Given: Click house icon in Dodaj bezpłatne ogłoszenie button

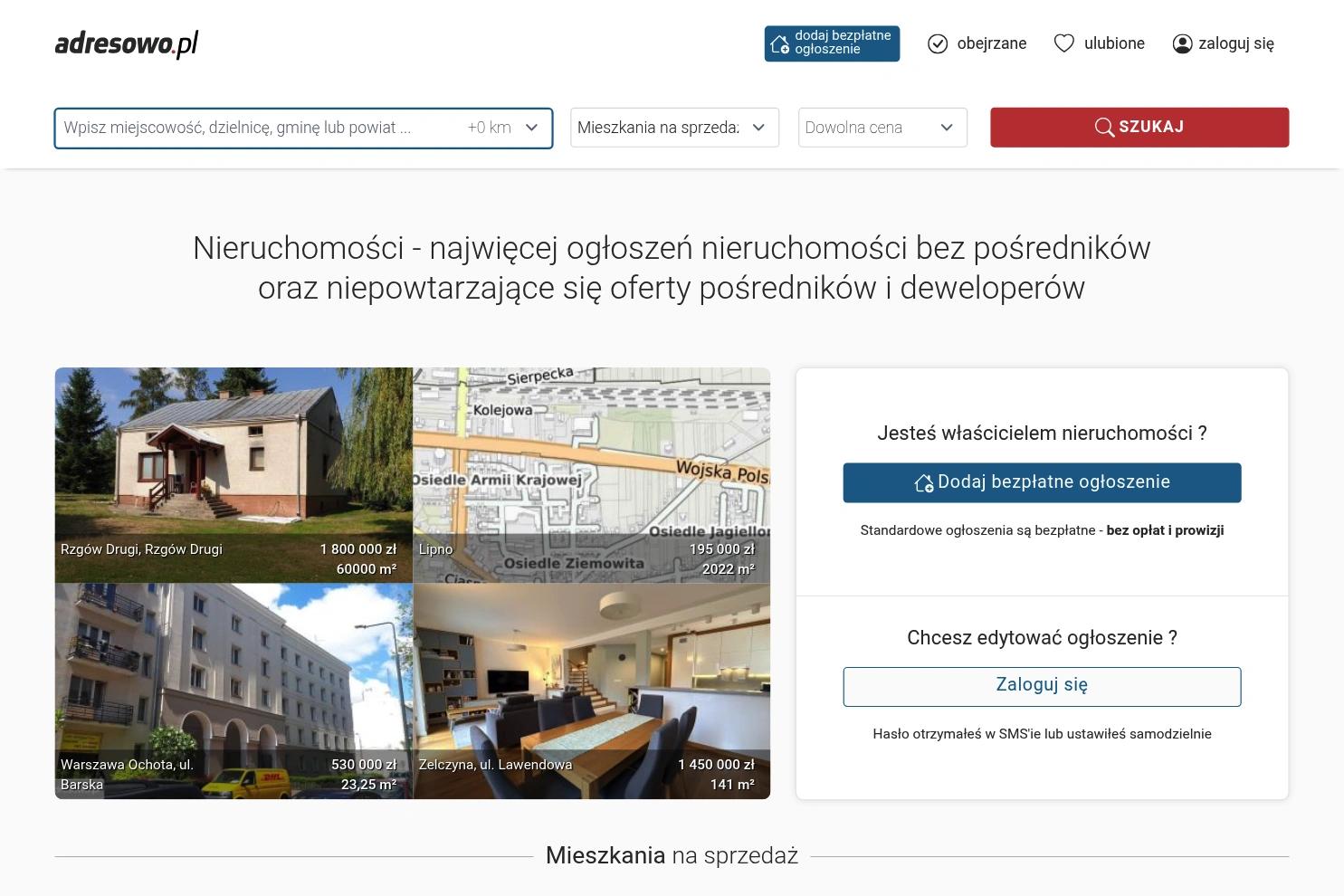Looking at the screenshot, I should point(924,483).
